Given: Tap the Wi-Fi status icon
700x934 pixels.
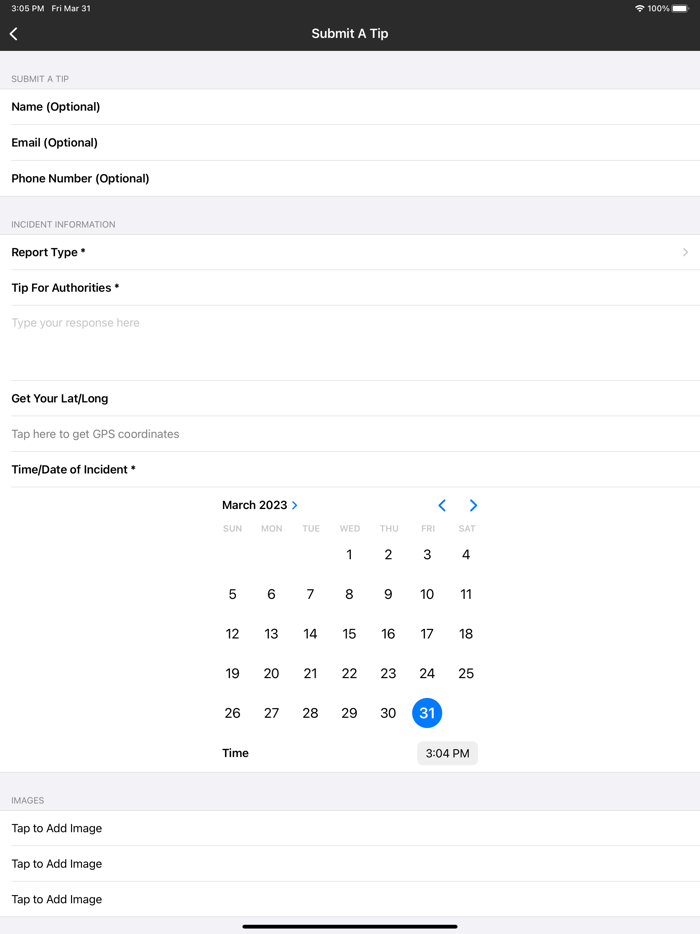Looking at the screenshot, I should pyautogui.click(x=639, y=8).
